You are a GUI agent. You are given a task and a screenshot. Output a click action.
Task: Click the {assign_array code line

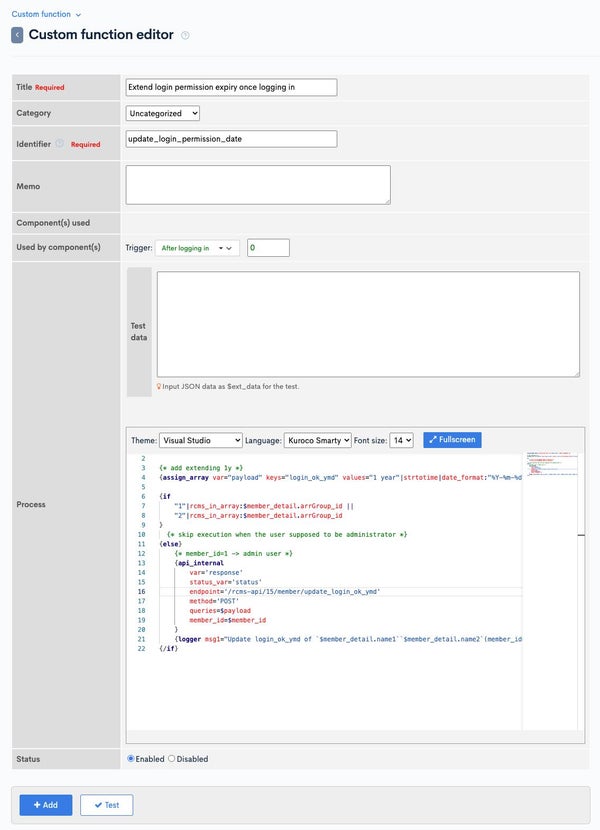(340, 477)
